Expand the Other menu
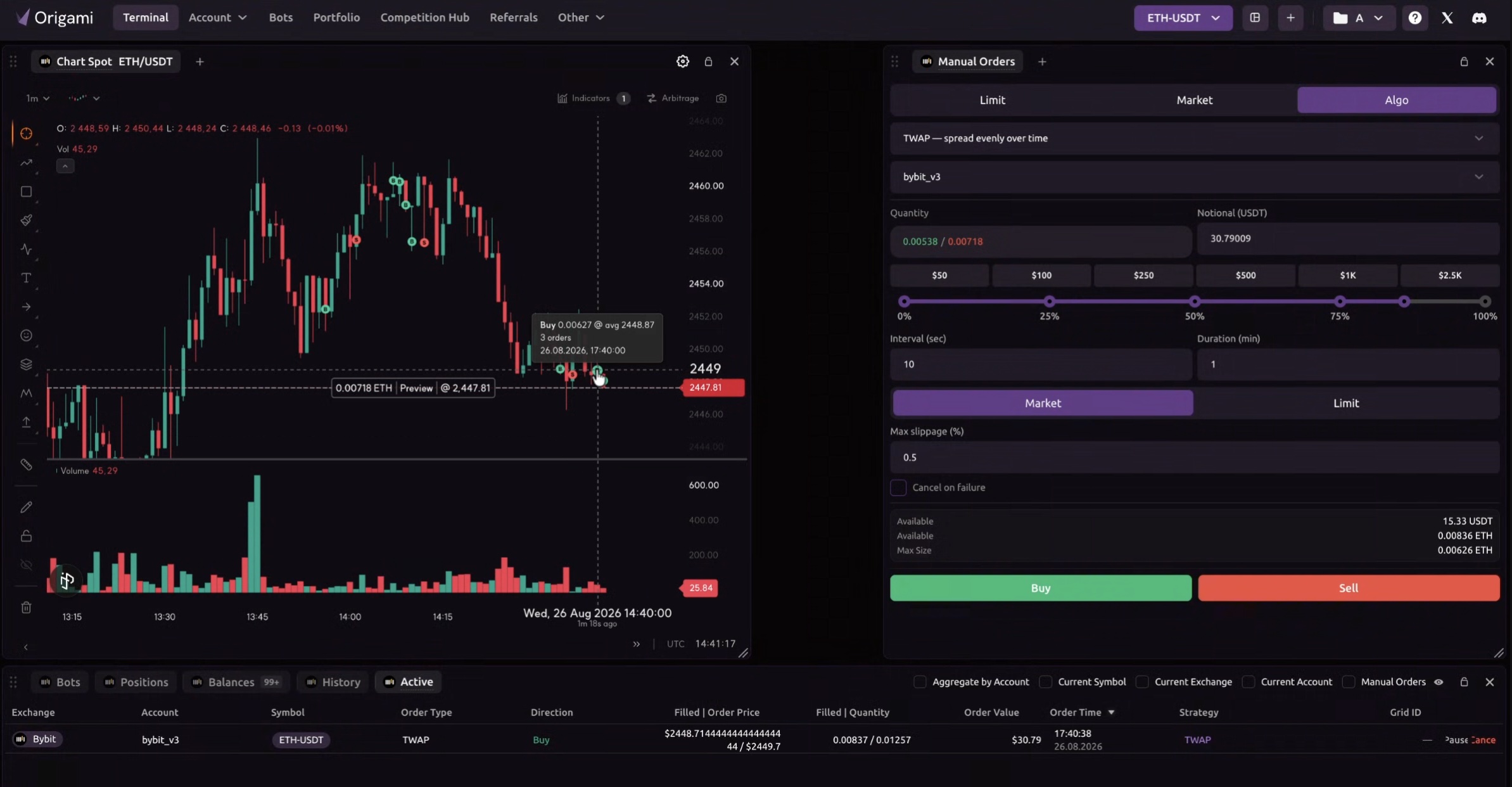Viewport: 1512px width, 787px height. (x=581, y=18)
